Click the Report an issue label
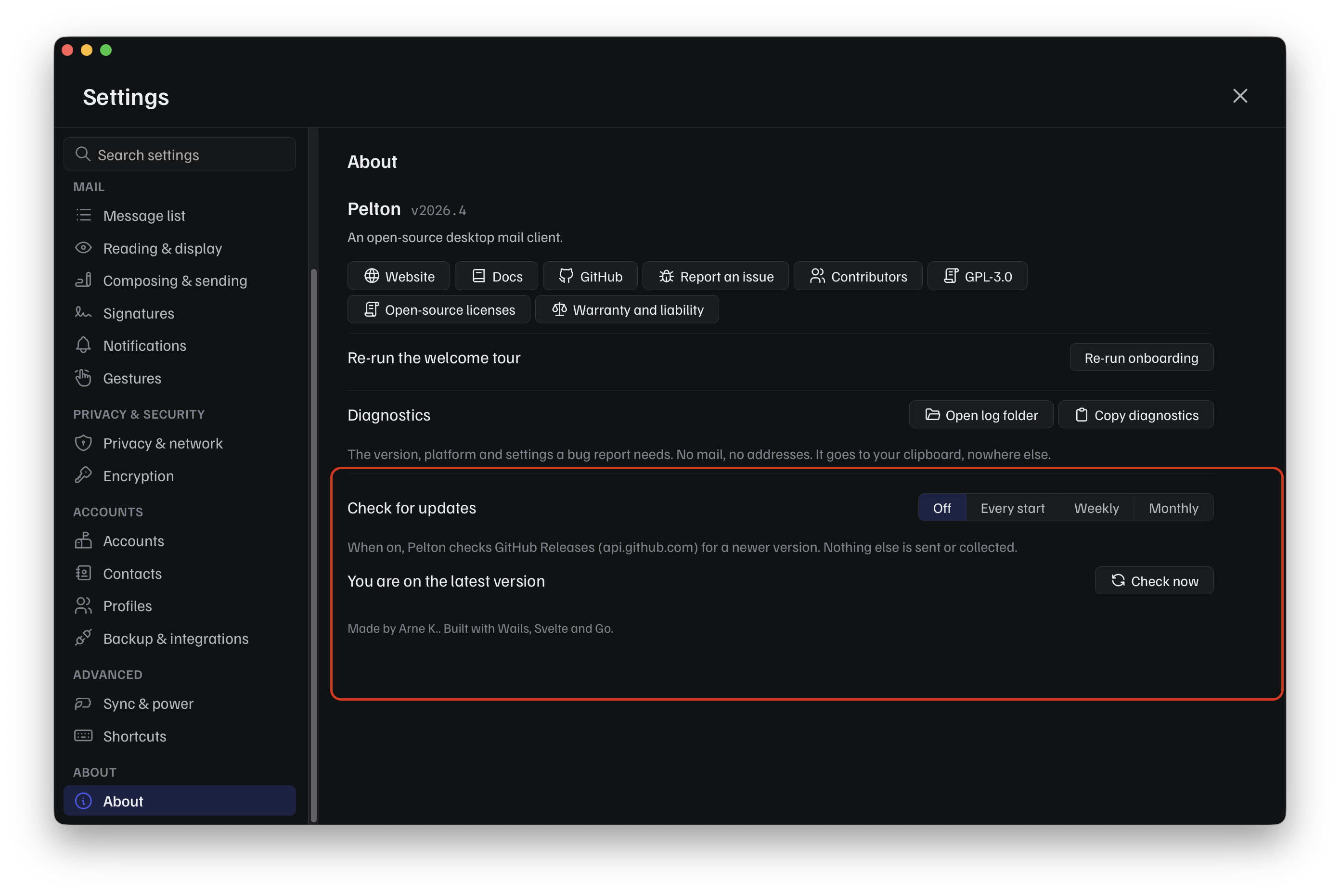Screen dimensions: 1340x896 click(727, 277)
